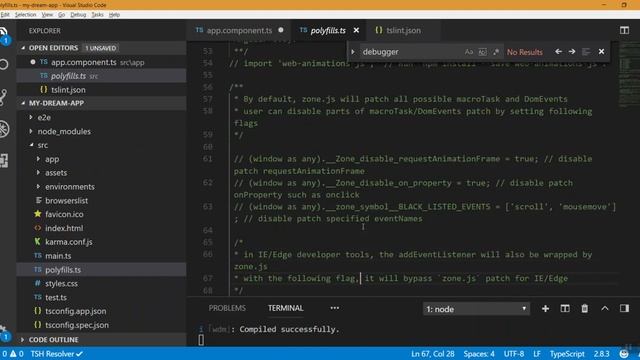Switch to the TERMINAL panel tab
Image resolution: width=640 pixels, height=360 pixels.
point(286,308)
